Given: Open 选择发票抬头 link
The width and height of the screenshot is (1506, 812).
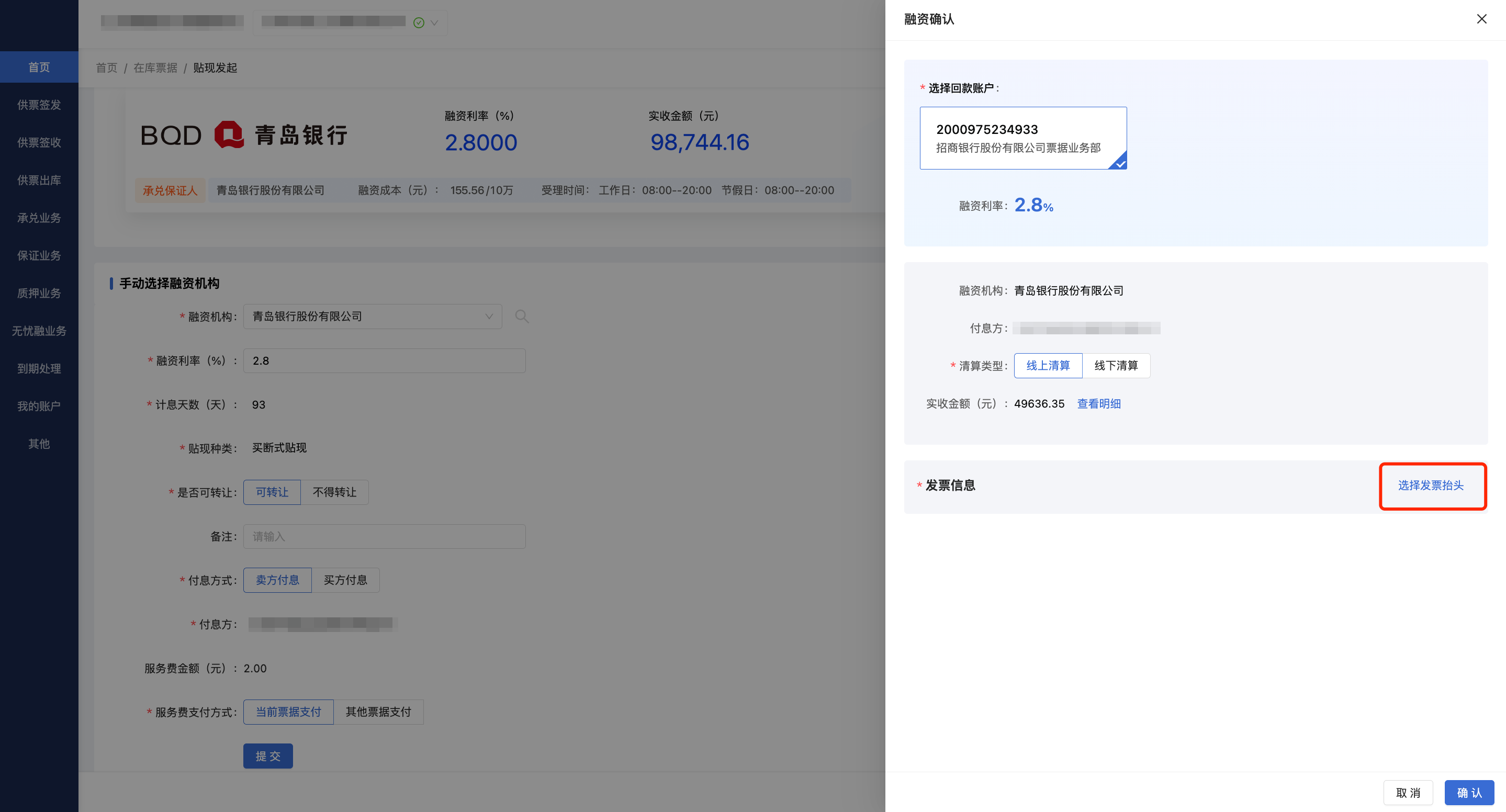Looking at the screenshot, I should click(1430, 485).
